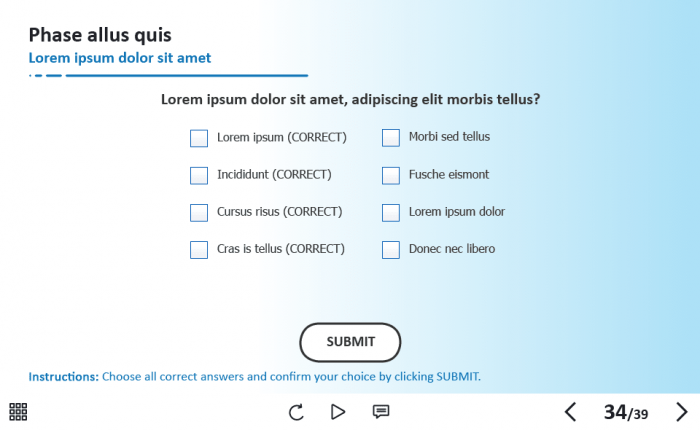Click the SUBMIT button
This screenshot has height=430, width=700.
tap(350, 342)
